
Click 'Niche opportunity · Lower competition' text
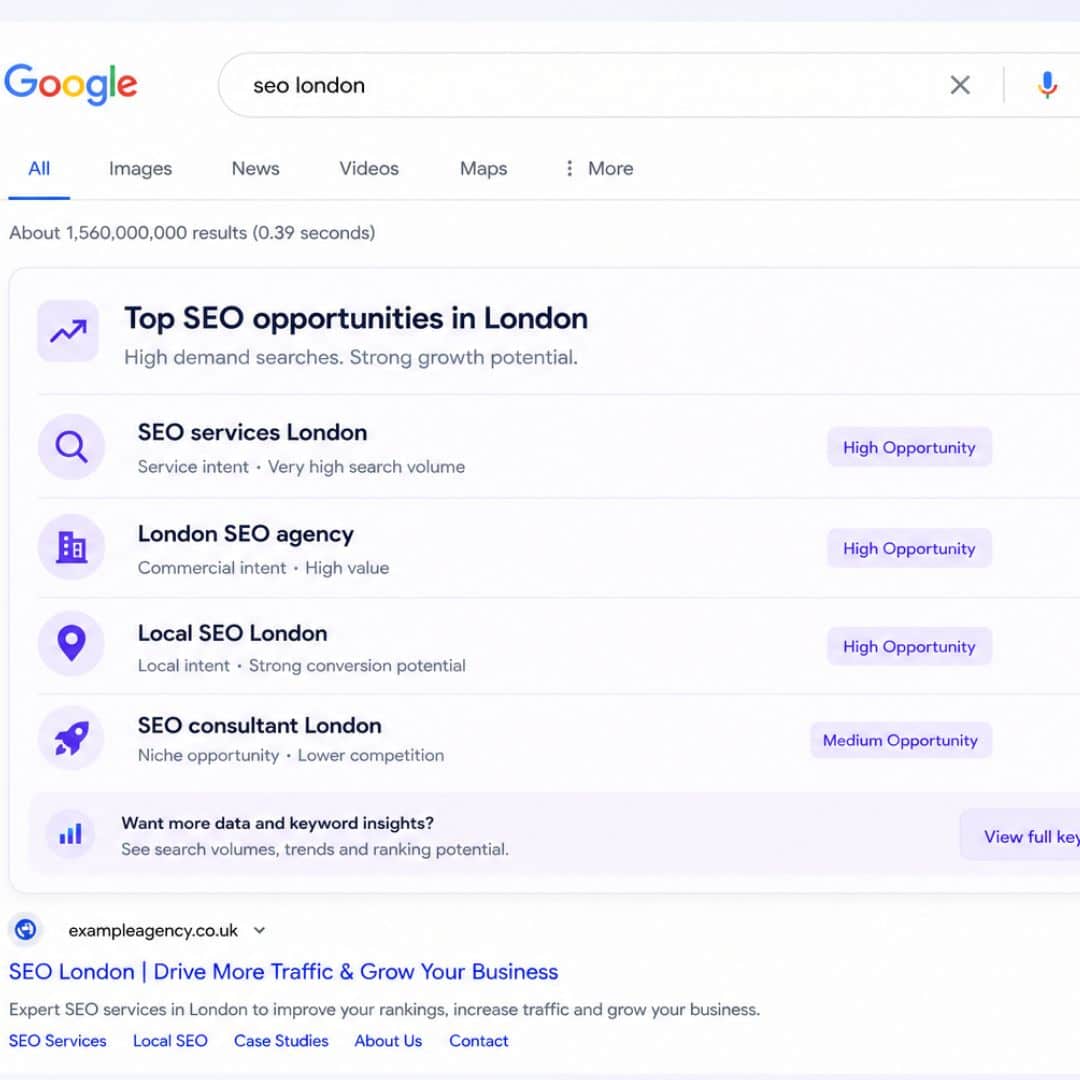point(291,756)
